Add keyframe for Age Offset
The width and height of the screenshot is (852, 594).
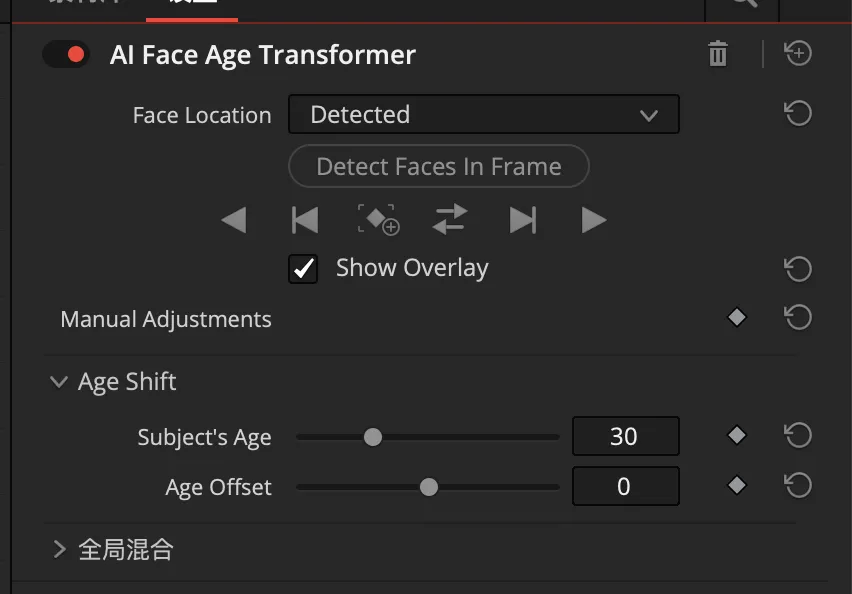pos(737,486)
